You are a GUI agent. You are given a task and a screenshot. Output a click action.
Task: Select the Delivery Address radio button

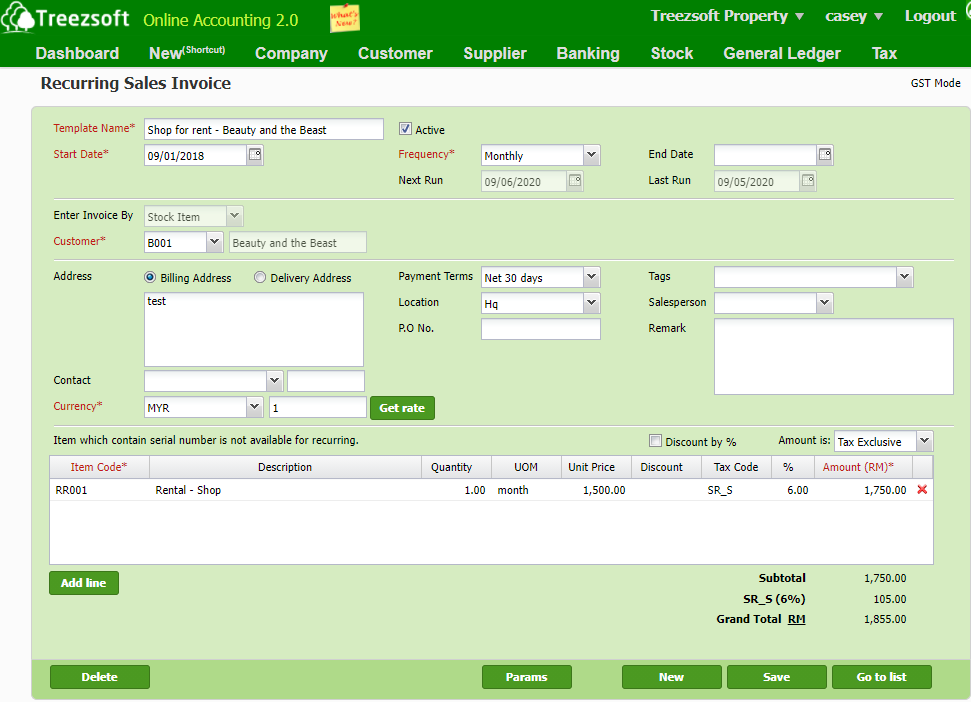point(259,277)
